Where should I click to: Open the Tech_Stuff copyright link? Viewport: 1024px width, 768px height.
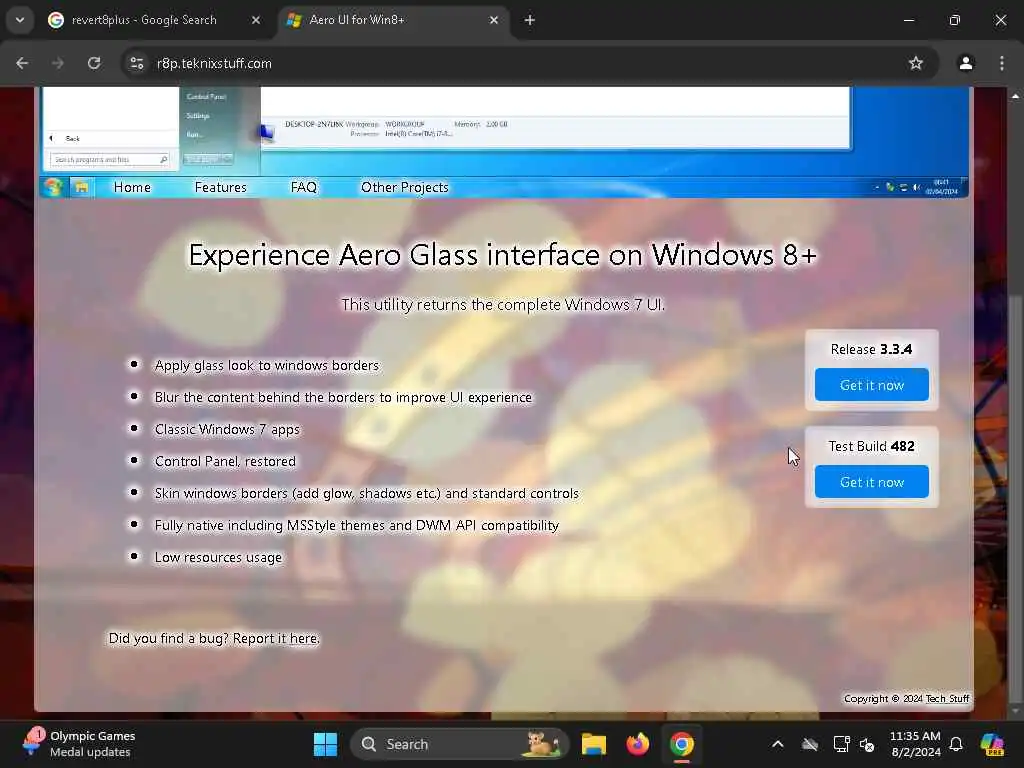pos(947,699)
